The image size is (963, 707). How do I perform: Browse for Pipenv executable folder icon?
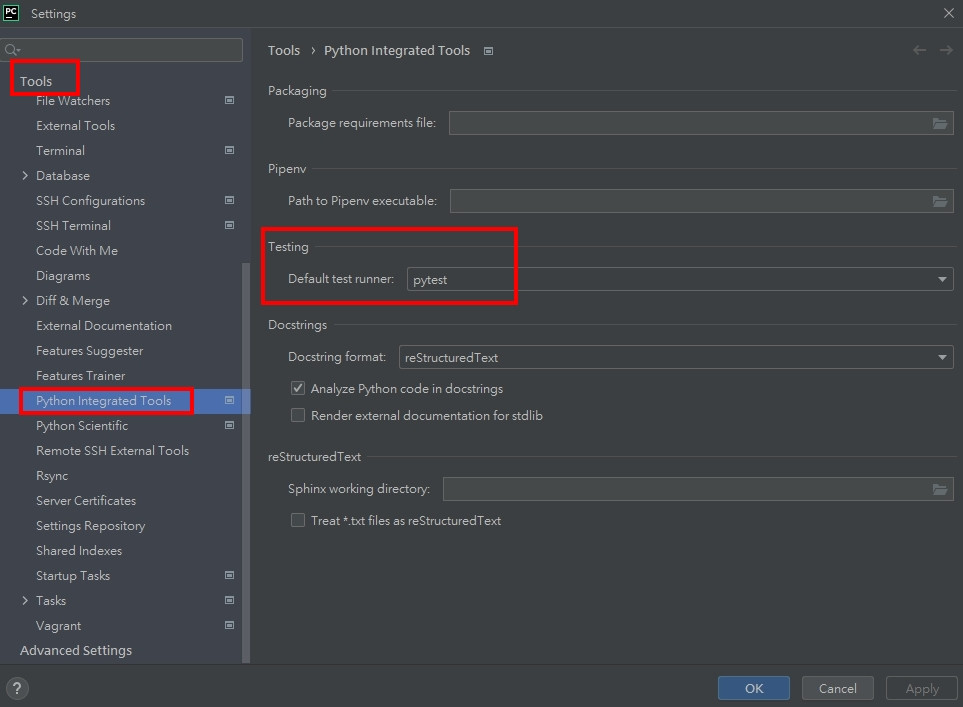point(940,201)
